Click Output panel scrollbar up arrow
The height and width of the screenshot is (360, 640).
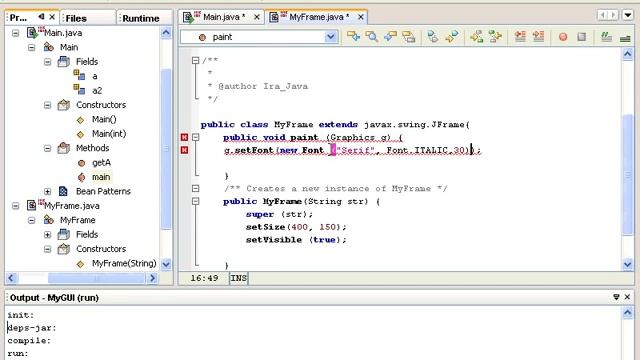pyautogui.click(x=628, y=313)
